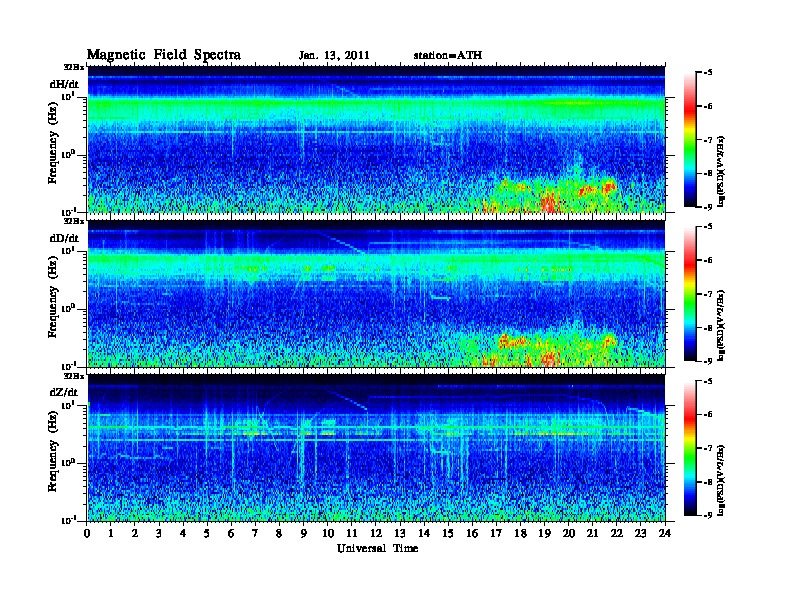Click the '32 Hz' label above the dH/dt panel
Screen dimensions: 792x612
74,67
